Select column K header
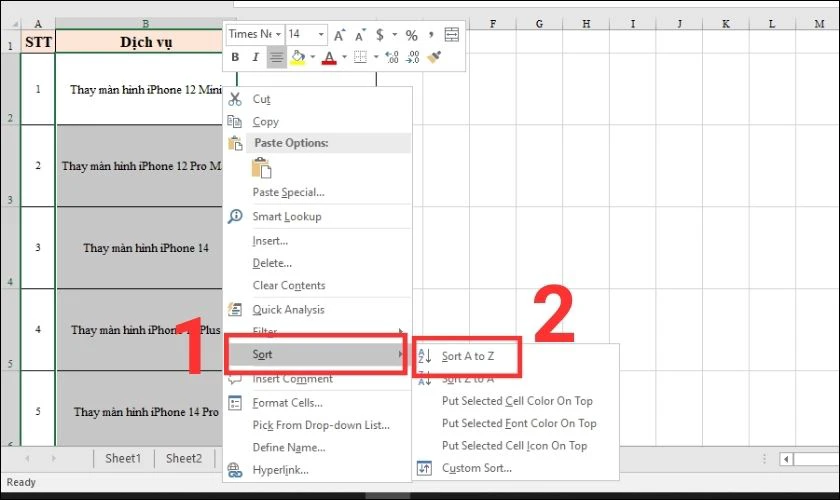Screen dimensions: 840x500 tap(725, 24)
